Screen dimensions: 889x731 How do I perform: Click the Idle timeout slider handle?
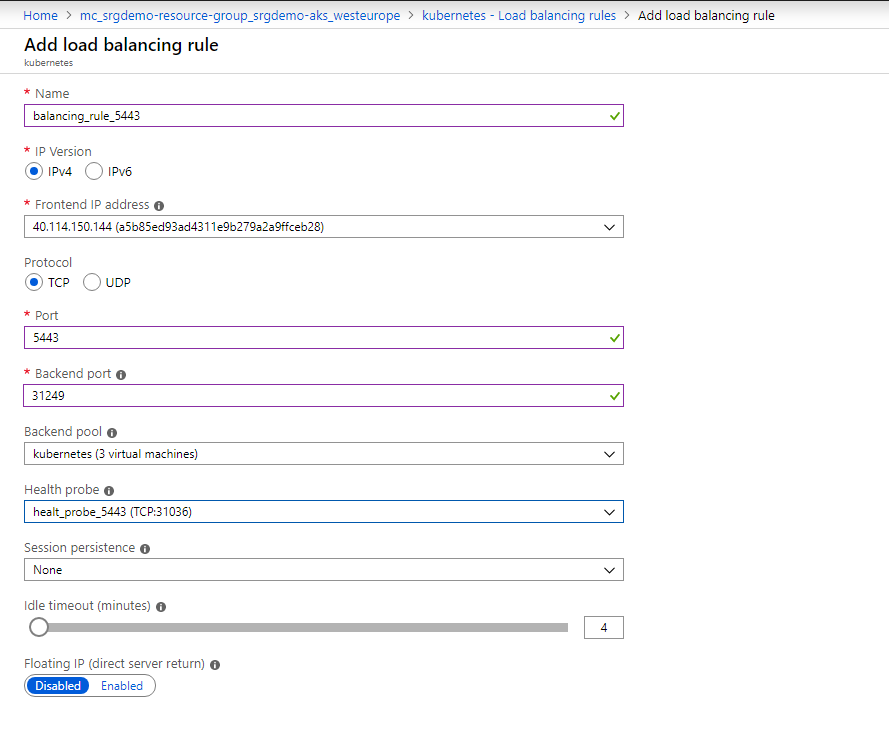pyautogui.click(x=38, y=626)
